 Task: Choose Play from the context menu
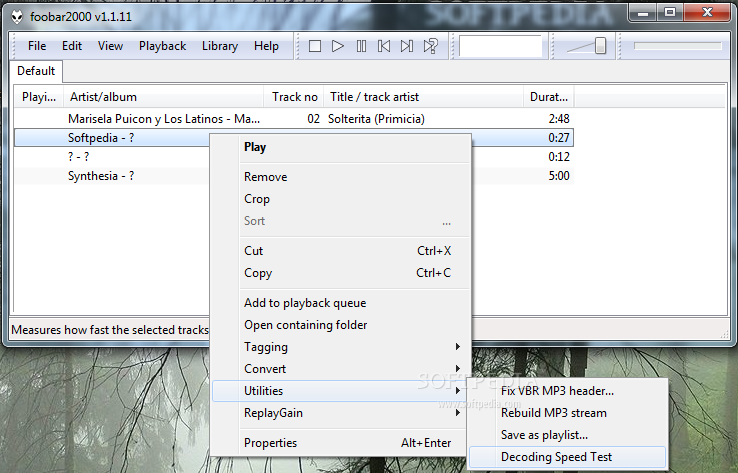point(341,147)
